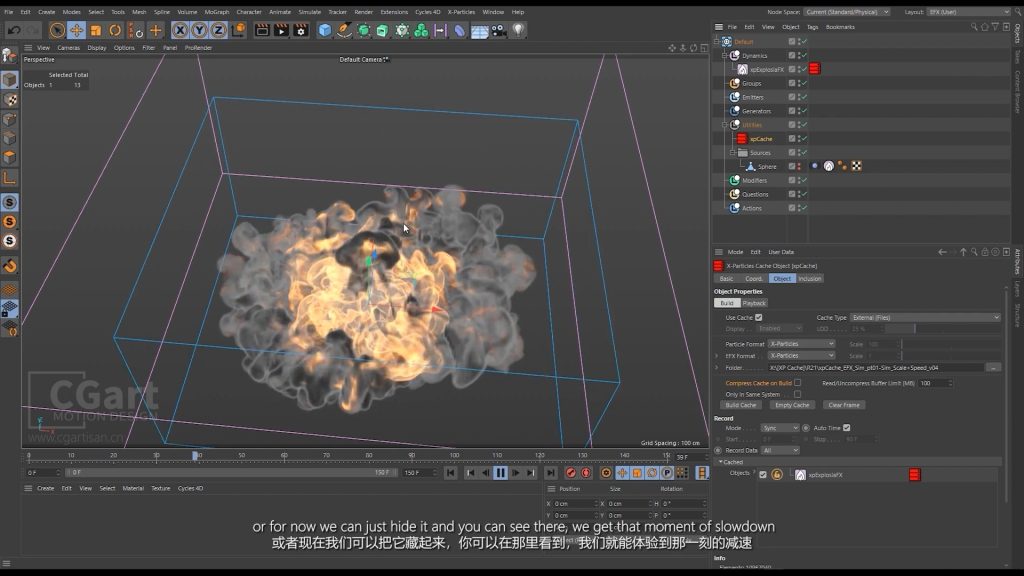Open Edit Render Settings icon
This screenshot has height=576, width=1024.
click(301, 30)
